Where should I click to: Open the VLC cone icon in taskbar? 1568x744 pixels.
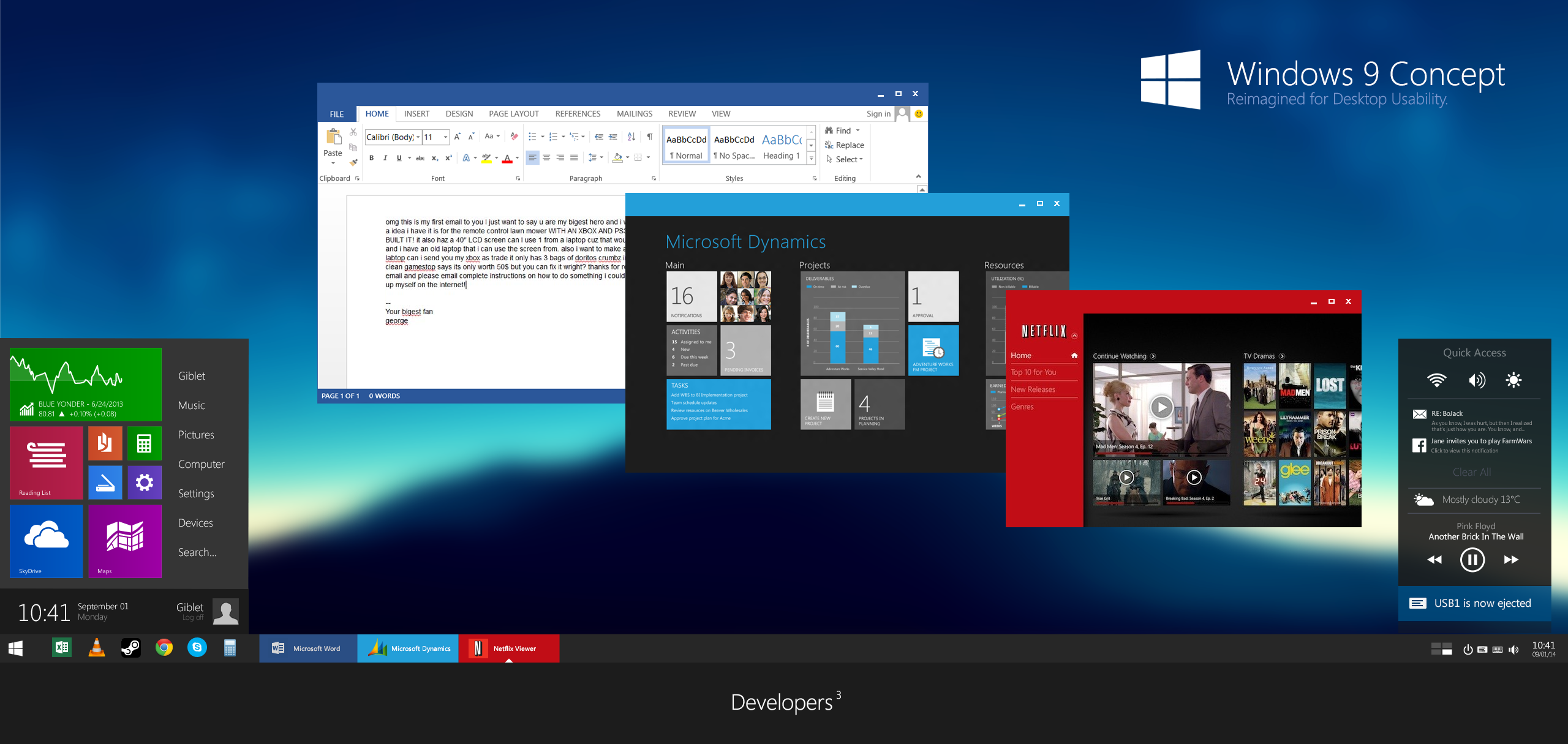96,648
